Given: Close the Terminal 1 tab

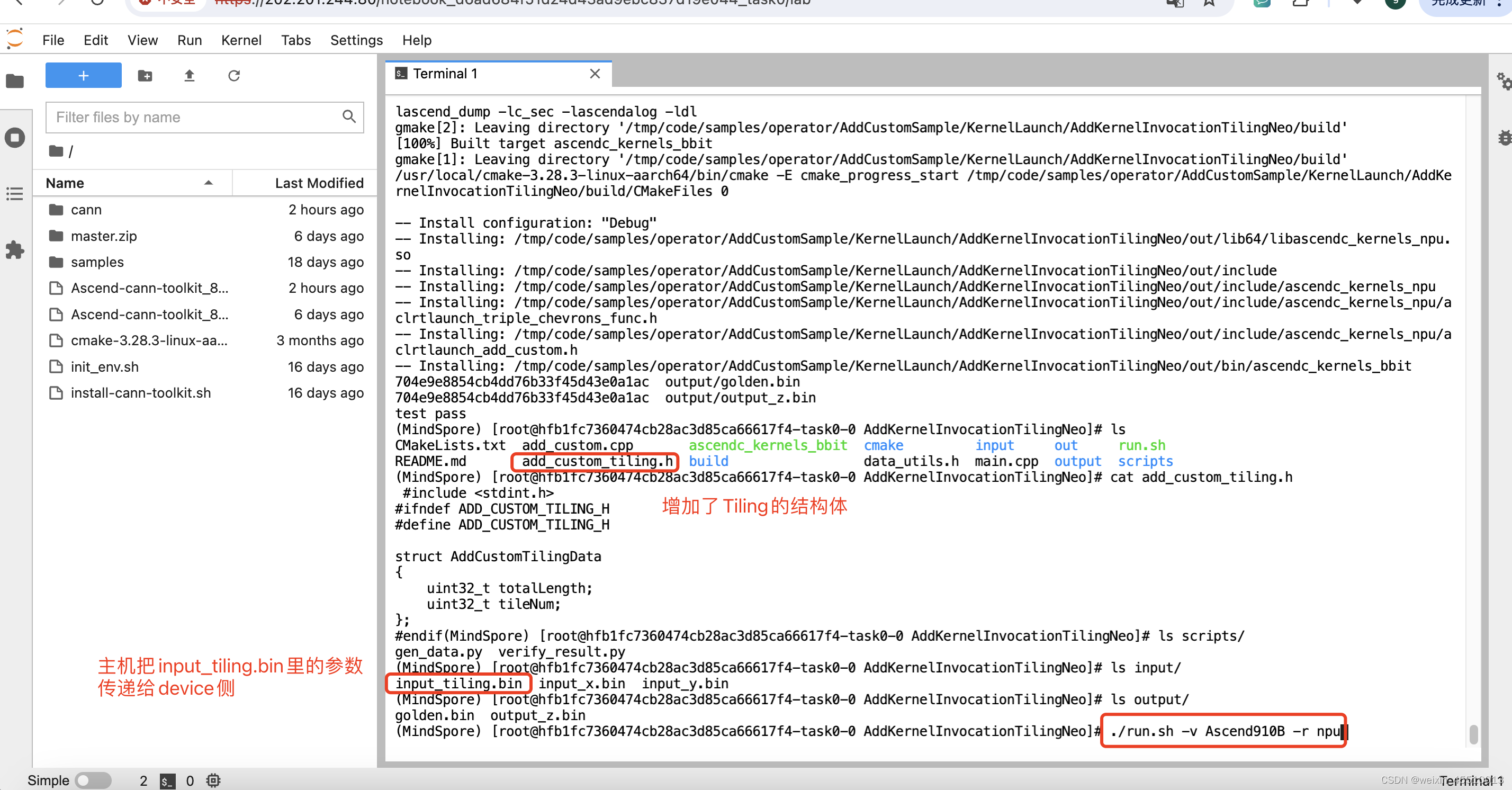Looking at the screenshot, I should (x=595, y=74).
